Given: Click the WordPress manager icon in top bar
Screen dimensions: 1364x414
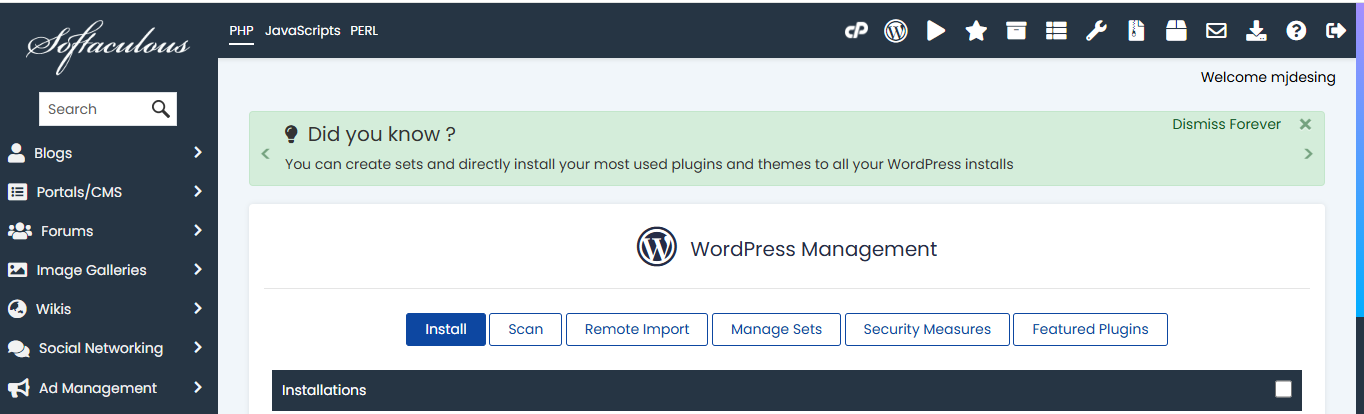Looking at the screenshot, I should [x=896, y=31].
